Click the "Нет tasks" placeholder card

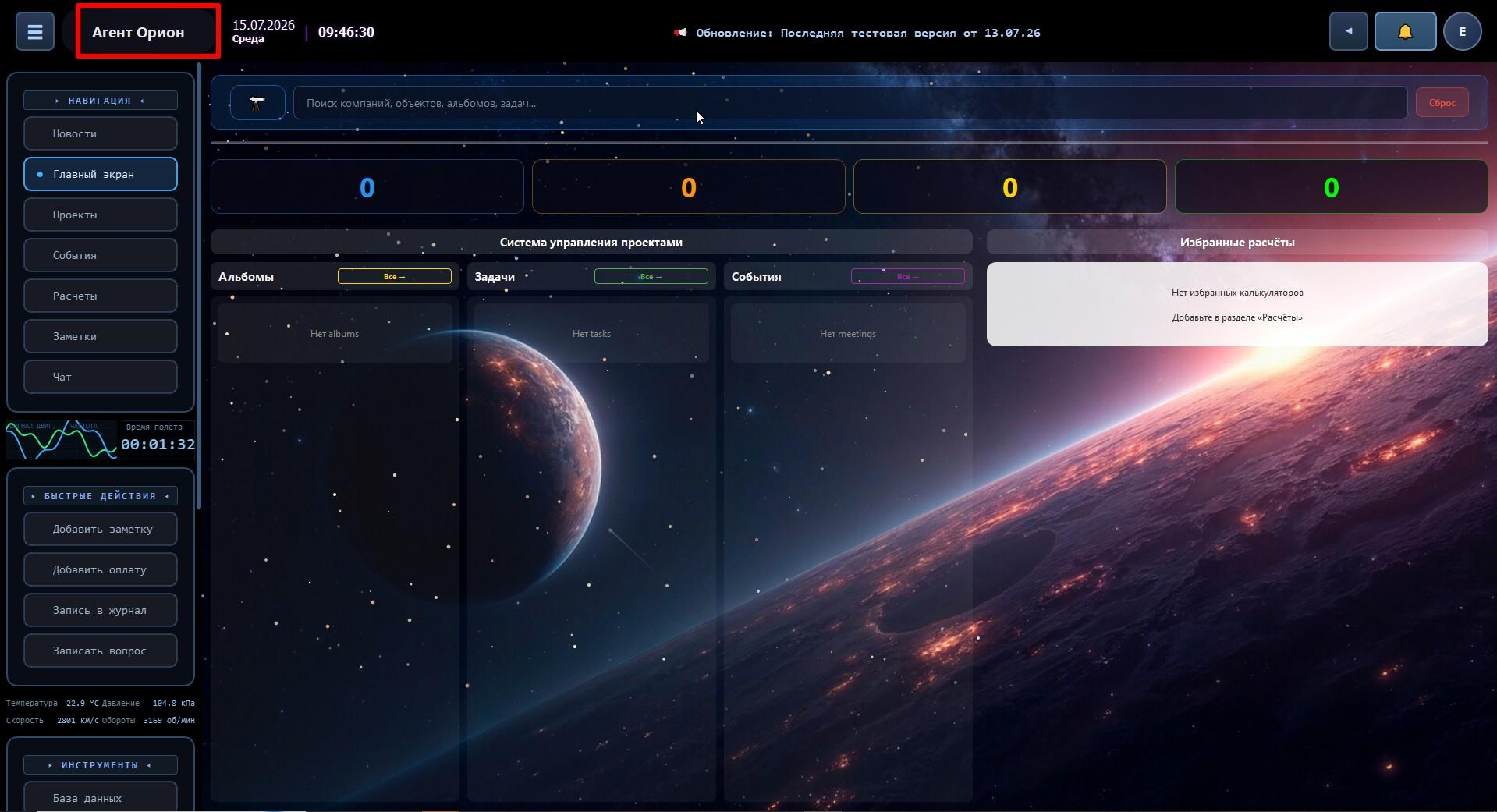[591, 333]
